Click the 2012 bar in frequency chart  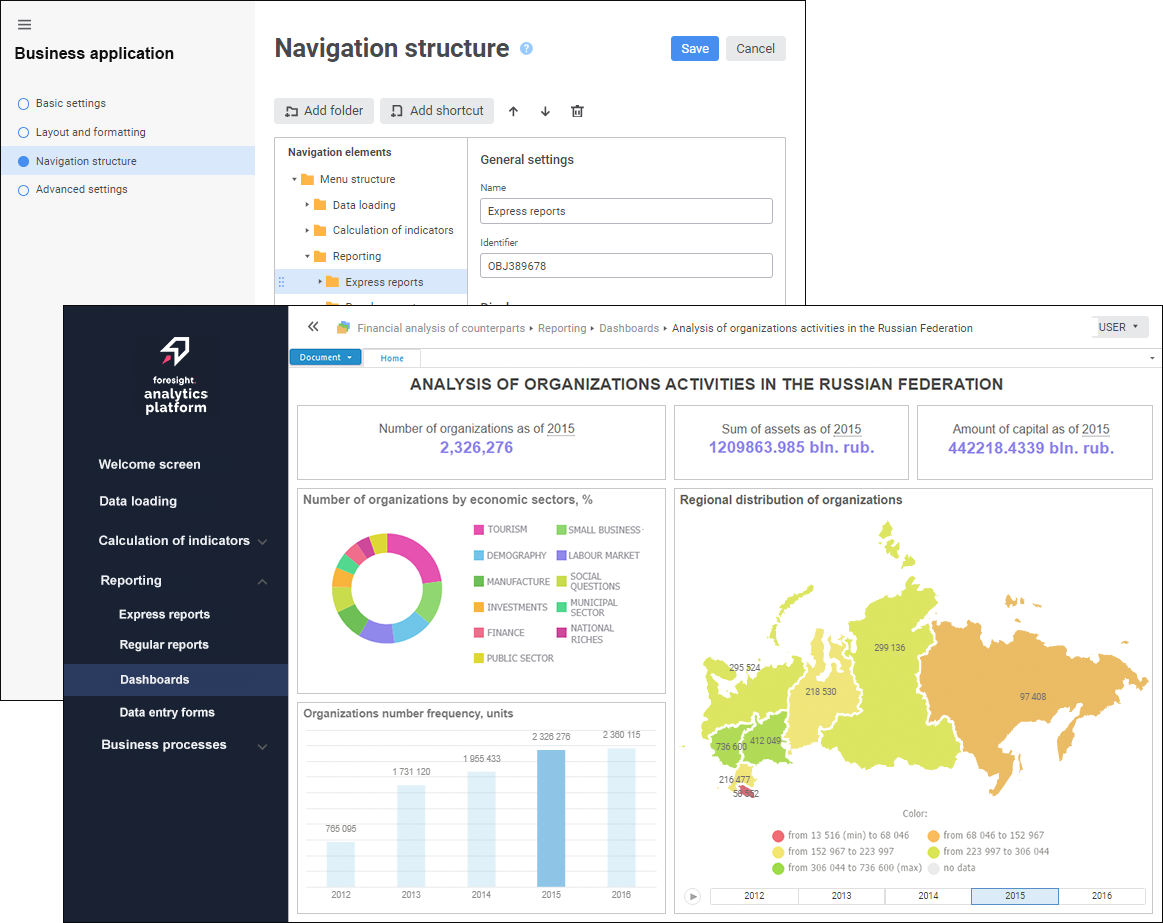click(340, 864)
